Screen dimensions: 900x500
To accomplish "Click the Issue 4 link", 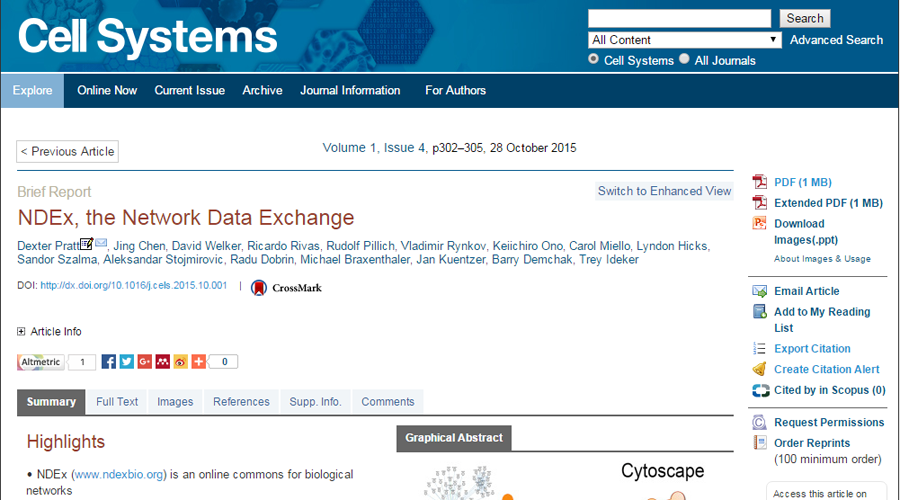I will coord(404,148).
